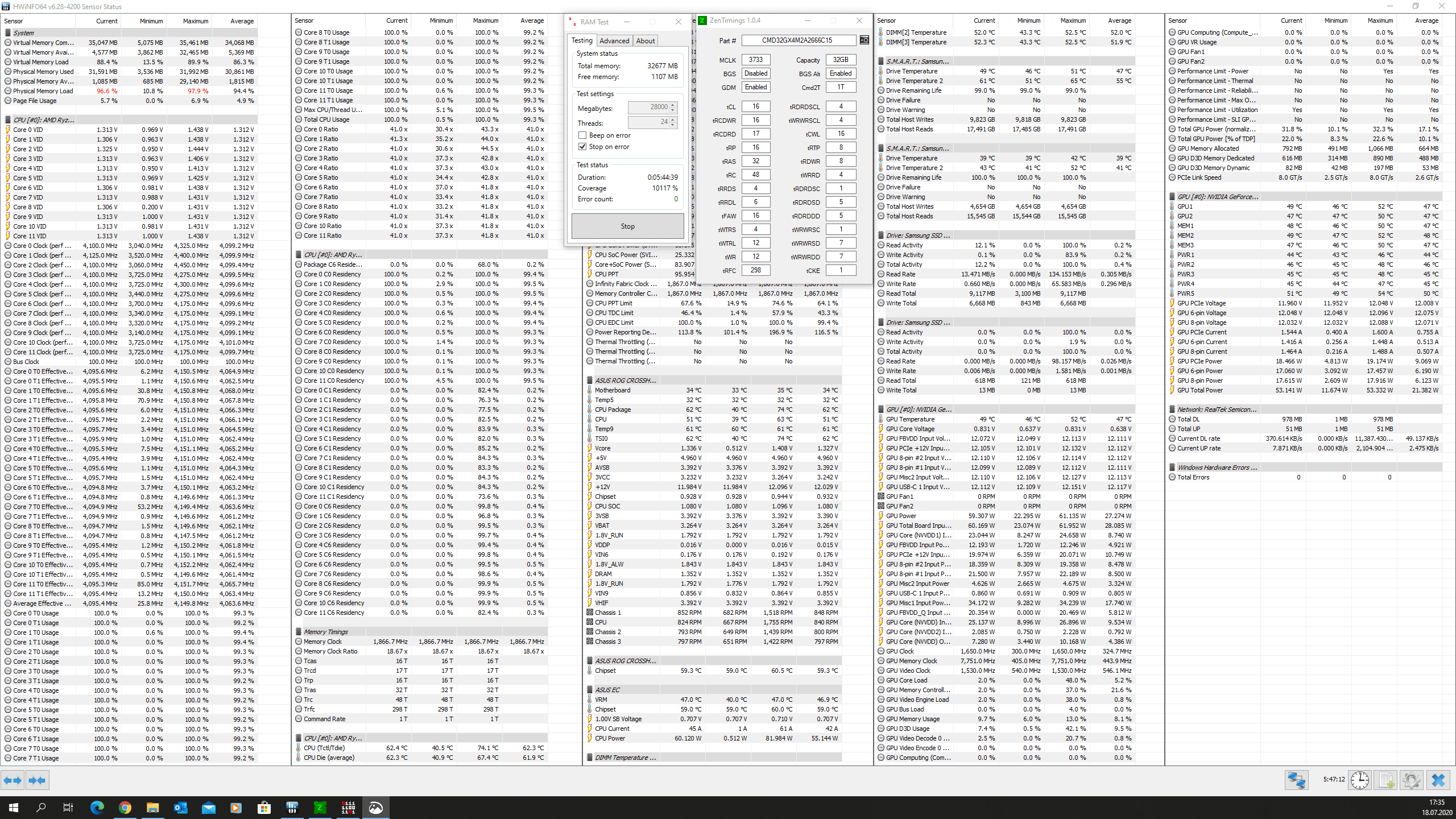Select the Memory Timings group header
Image resolution: width=1456 pixels, height=819 pixels.
pos(421,632)
